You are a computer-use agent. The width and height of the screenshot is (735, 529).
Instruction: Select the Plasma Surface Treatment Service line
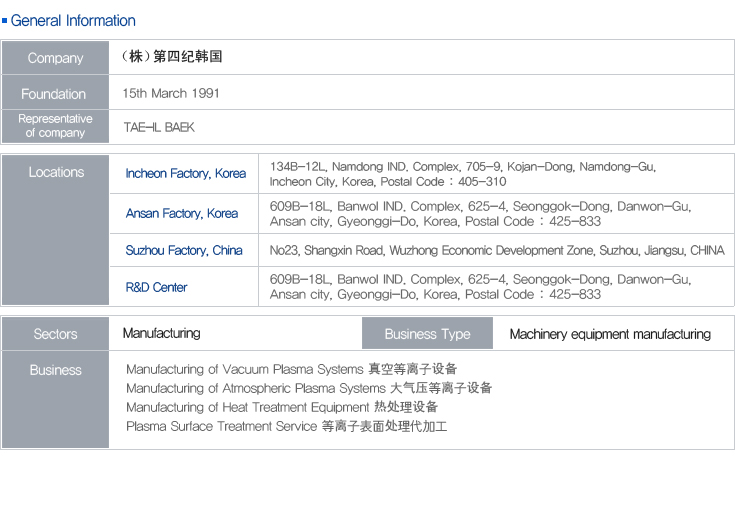(286, 426)
